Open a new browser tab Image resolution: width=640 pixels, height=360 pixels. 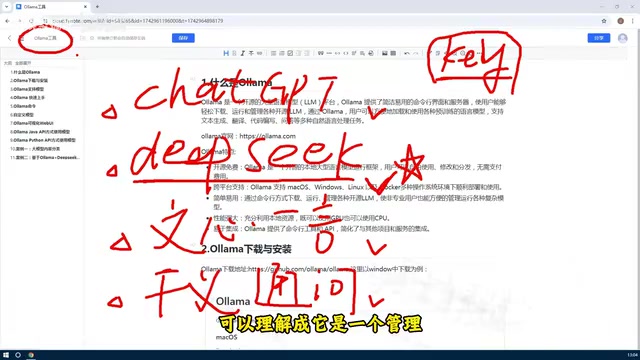coord(97,7)
